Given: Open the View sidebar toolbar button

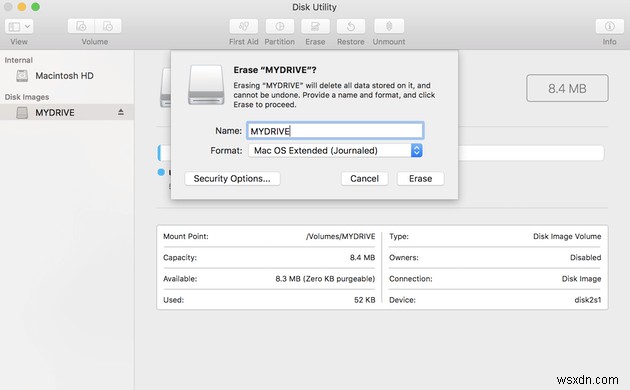Looking at the screenshot, I should pyautogui.click(x=19, y=27).
